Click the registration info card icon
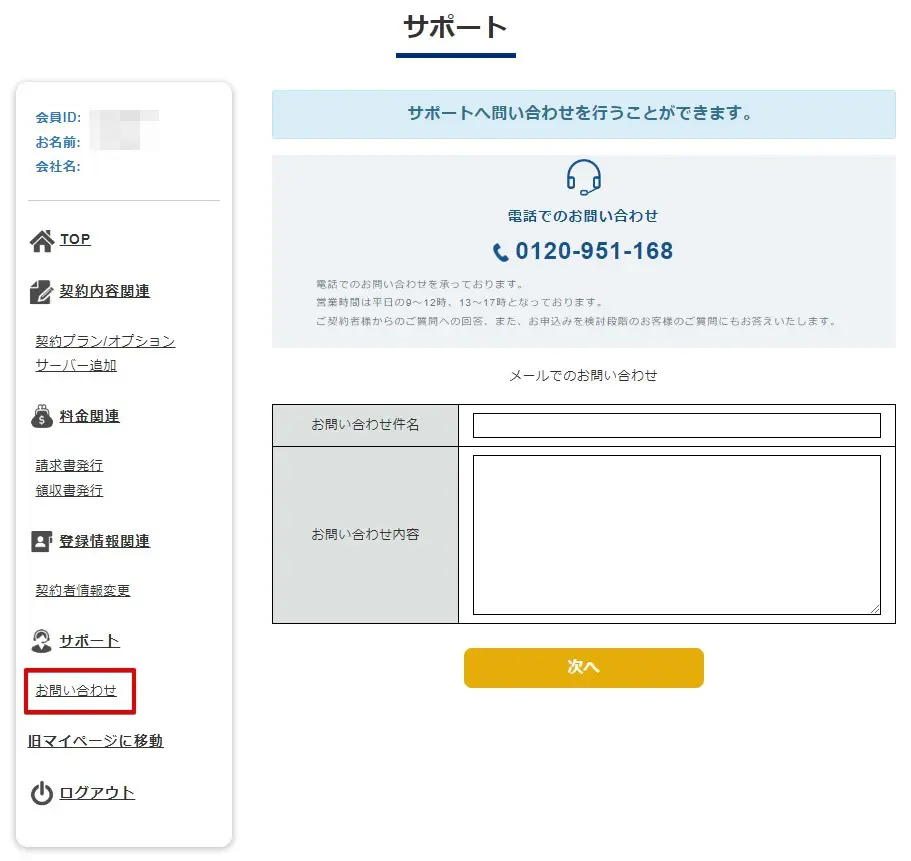The width and height of the screenshot is (911, 861). [x=41, y=542]
